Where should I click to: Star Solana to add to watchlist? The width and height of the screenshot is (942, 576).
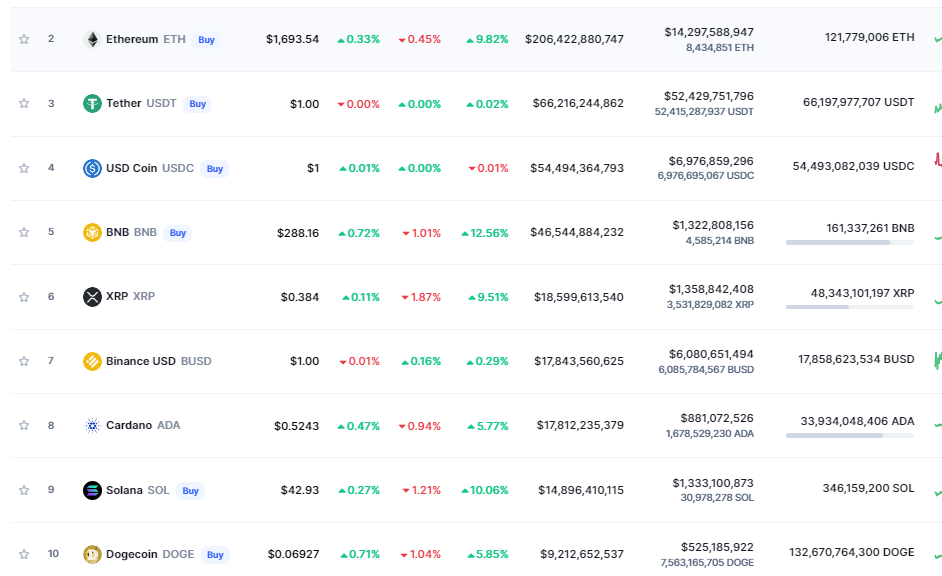tap(24, 490)
